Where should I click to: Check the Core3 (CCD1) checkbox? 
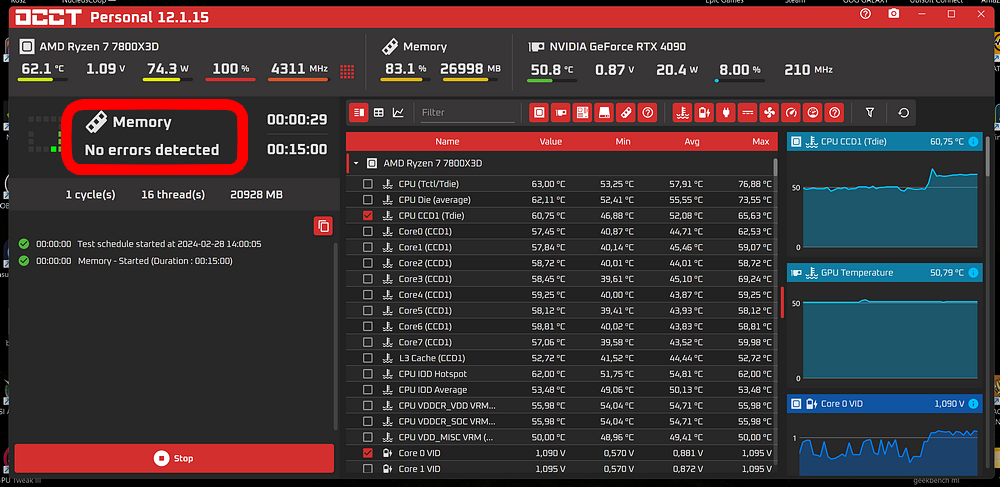[367, 279]
